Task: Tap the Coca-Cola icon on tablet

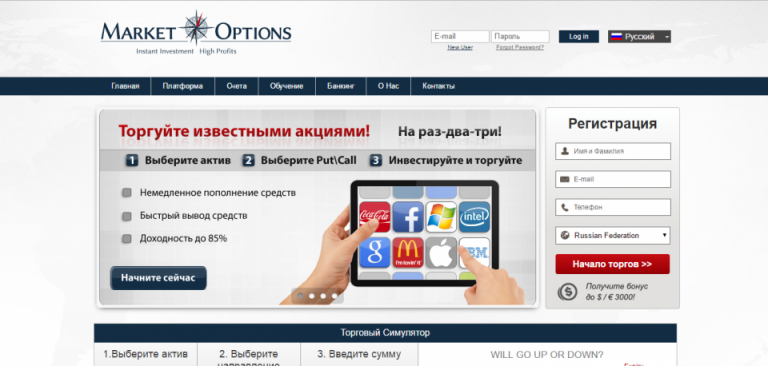Action: click(x=375, y=217)
